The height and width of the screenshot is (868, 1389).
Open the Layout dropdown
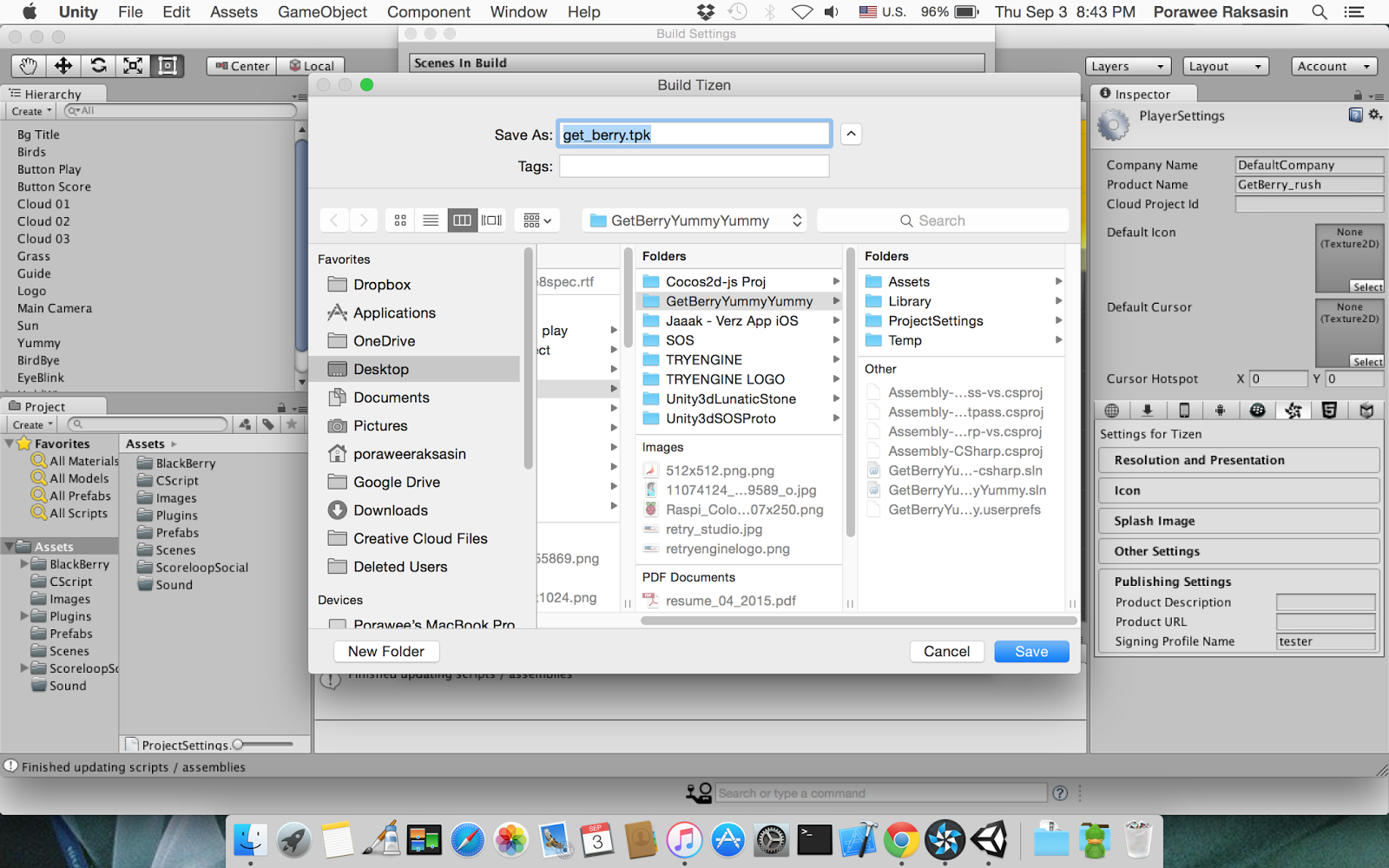pos(1225,66)
